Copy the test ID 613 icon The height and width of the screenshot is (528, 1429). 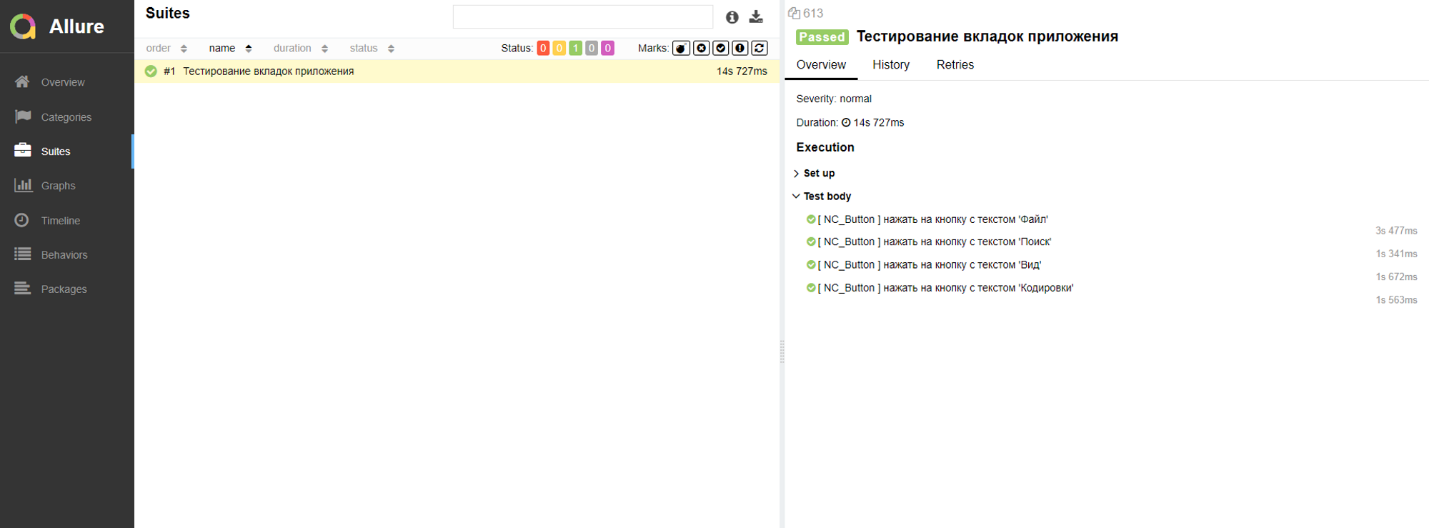point(794,13)
